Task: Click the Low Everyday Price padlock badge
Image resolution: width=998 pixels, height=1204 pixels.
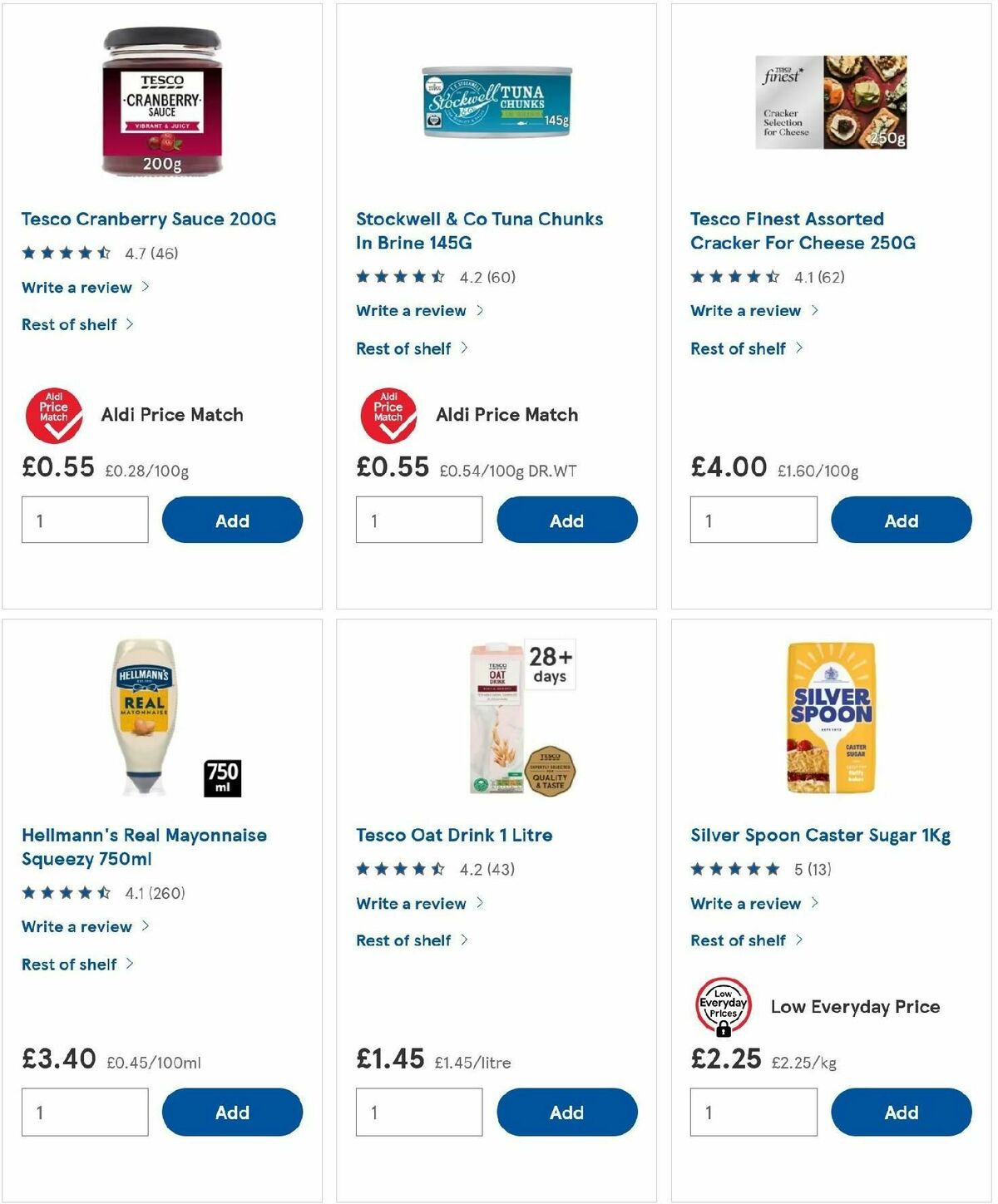Action: click(723, 1006)
